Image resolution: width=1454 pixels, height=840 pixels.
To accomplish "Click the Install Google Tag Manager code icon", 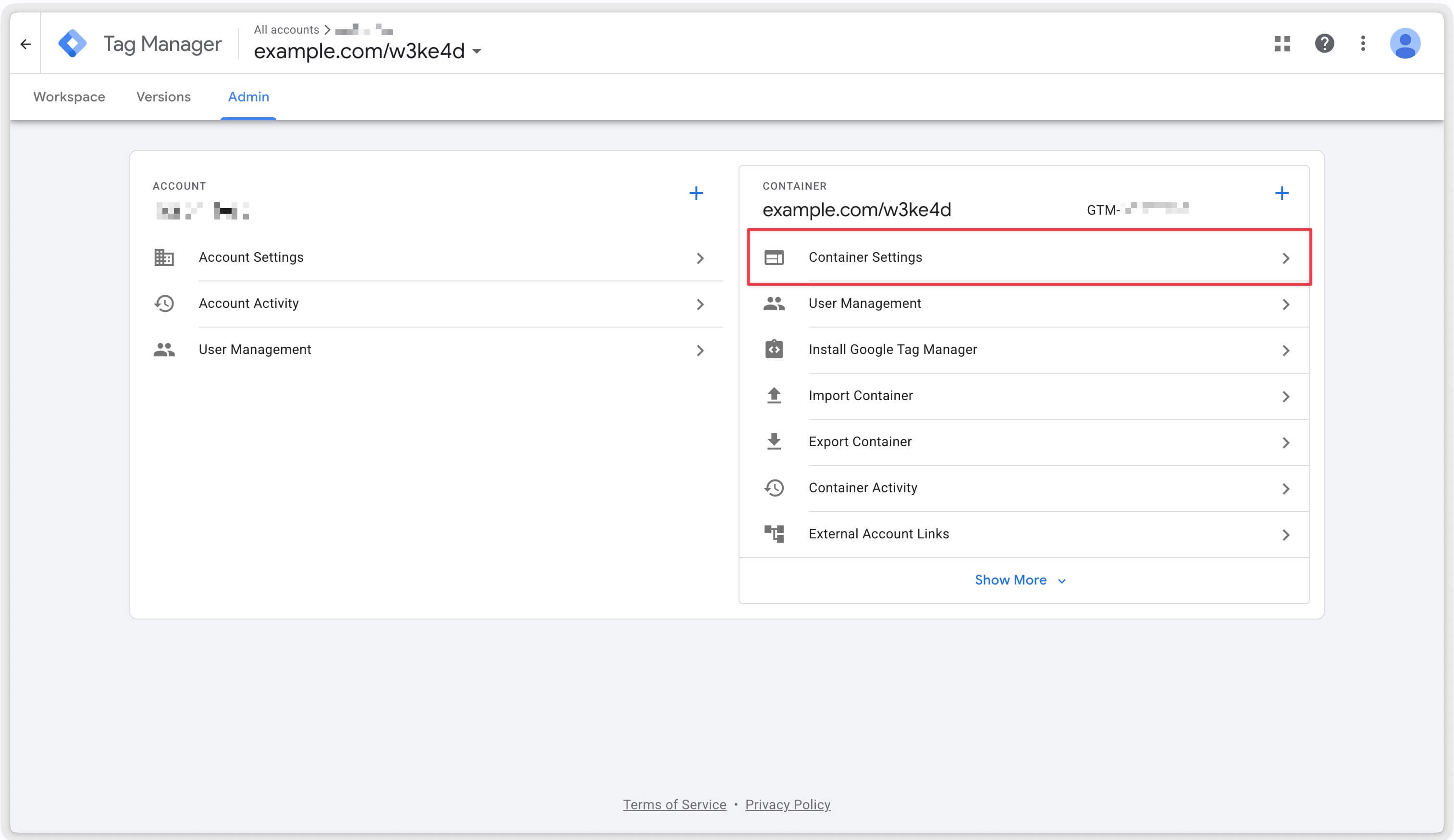I will [x=774, y=349].
